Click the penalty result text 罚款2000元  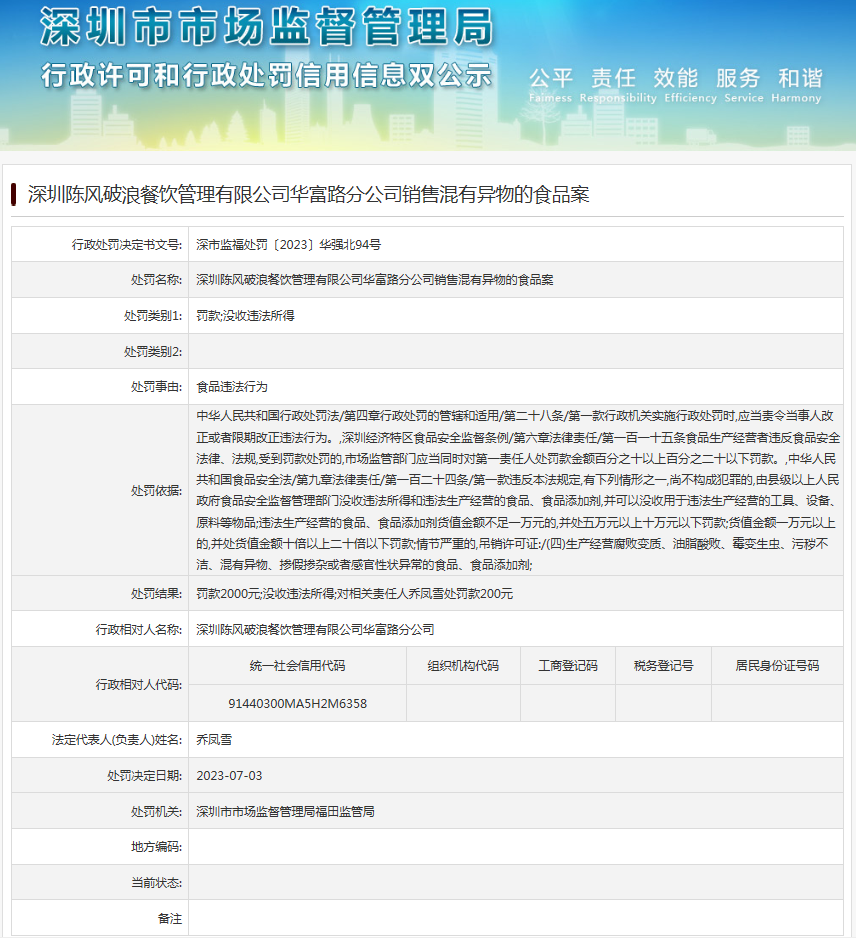tap(227, 594)
